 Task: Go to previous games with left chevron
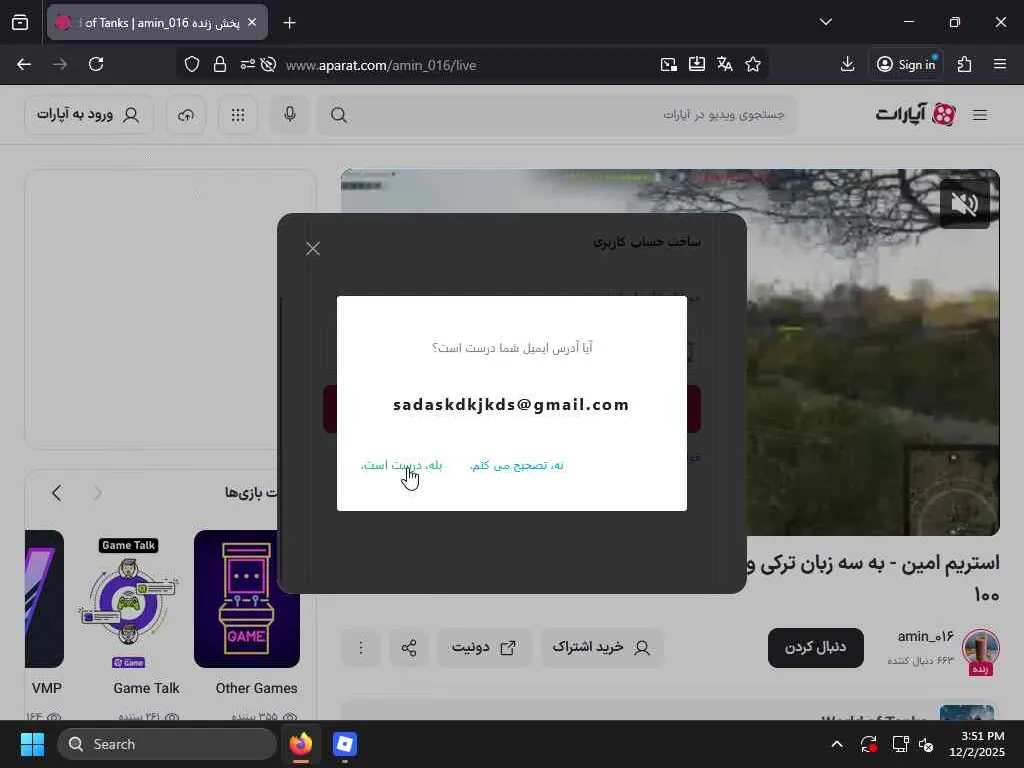57,493
